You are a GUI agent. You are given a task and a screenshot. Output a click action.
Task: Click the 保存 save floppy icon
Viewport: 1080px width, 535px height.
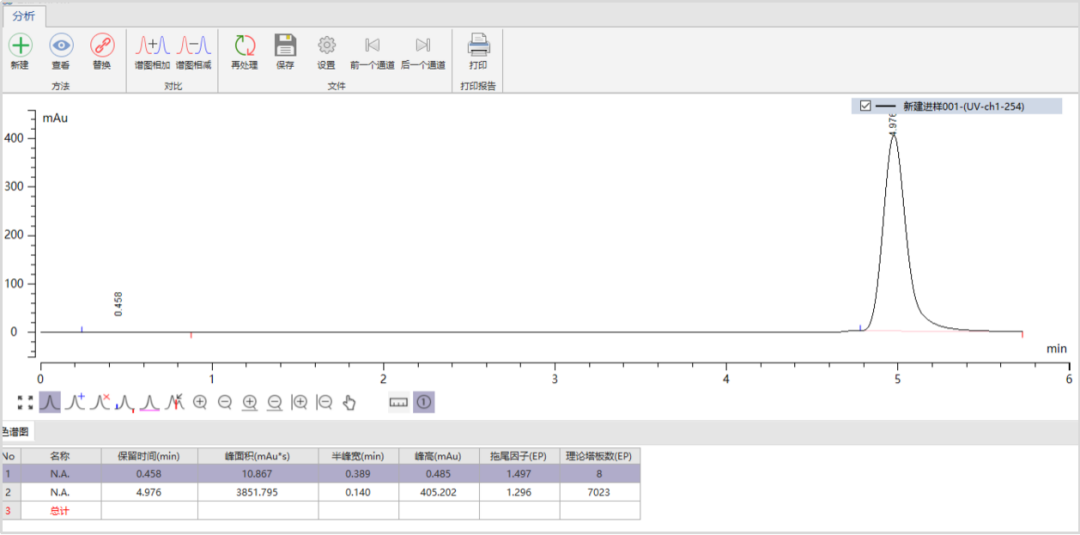pyautogui.click(x=286, y=45)
